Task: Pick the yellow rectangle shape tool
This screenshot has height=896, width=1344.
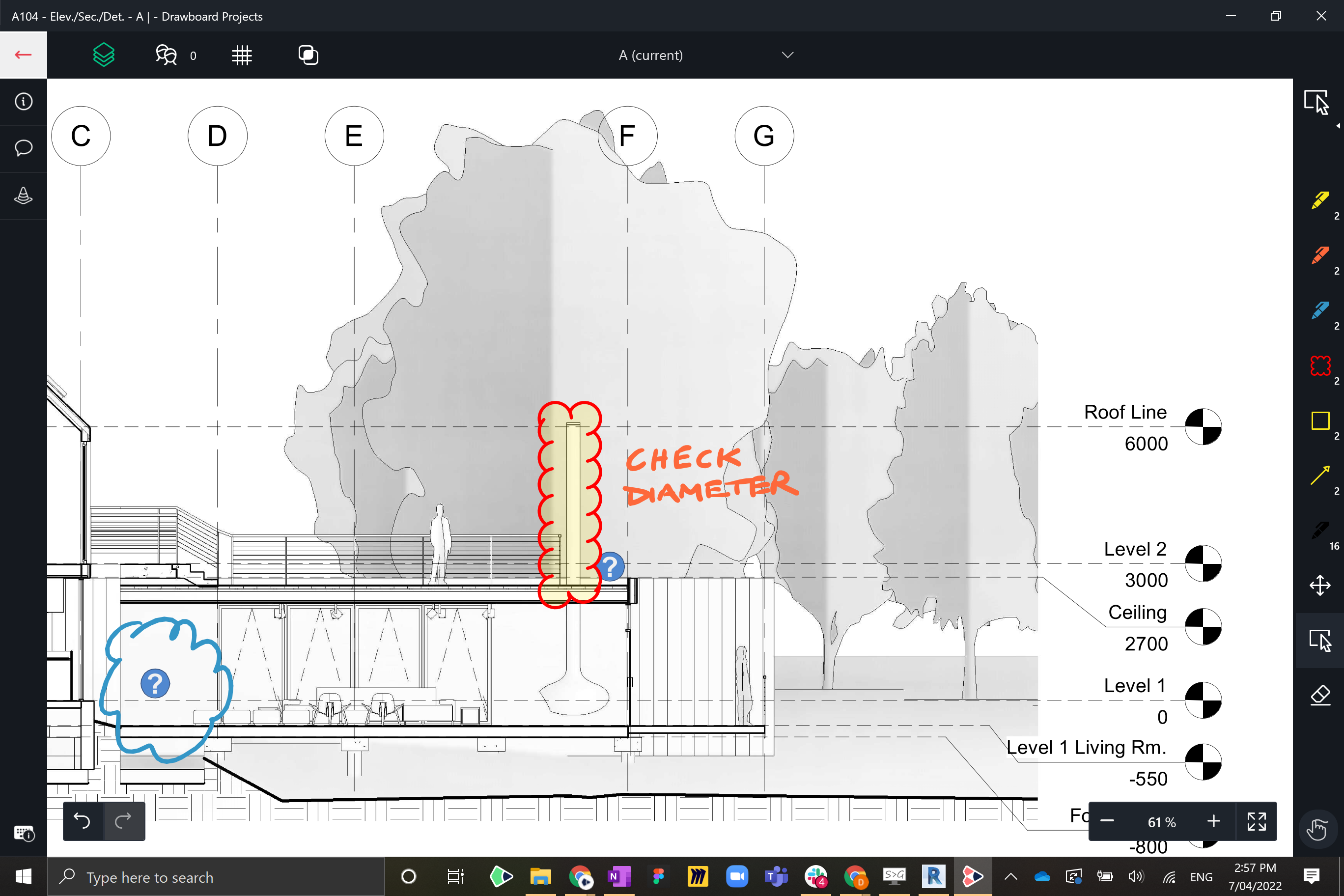Action: coord(1320,420)
